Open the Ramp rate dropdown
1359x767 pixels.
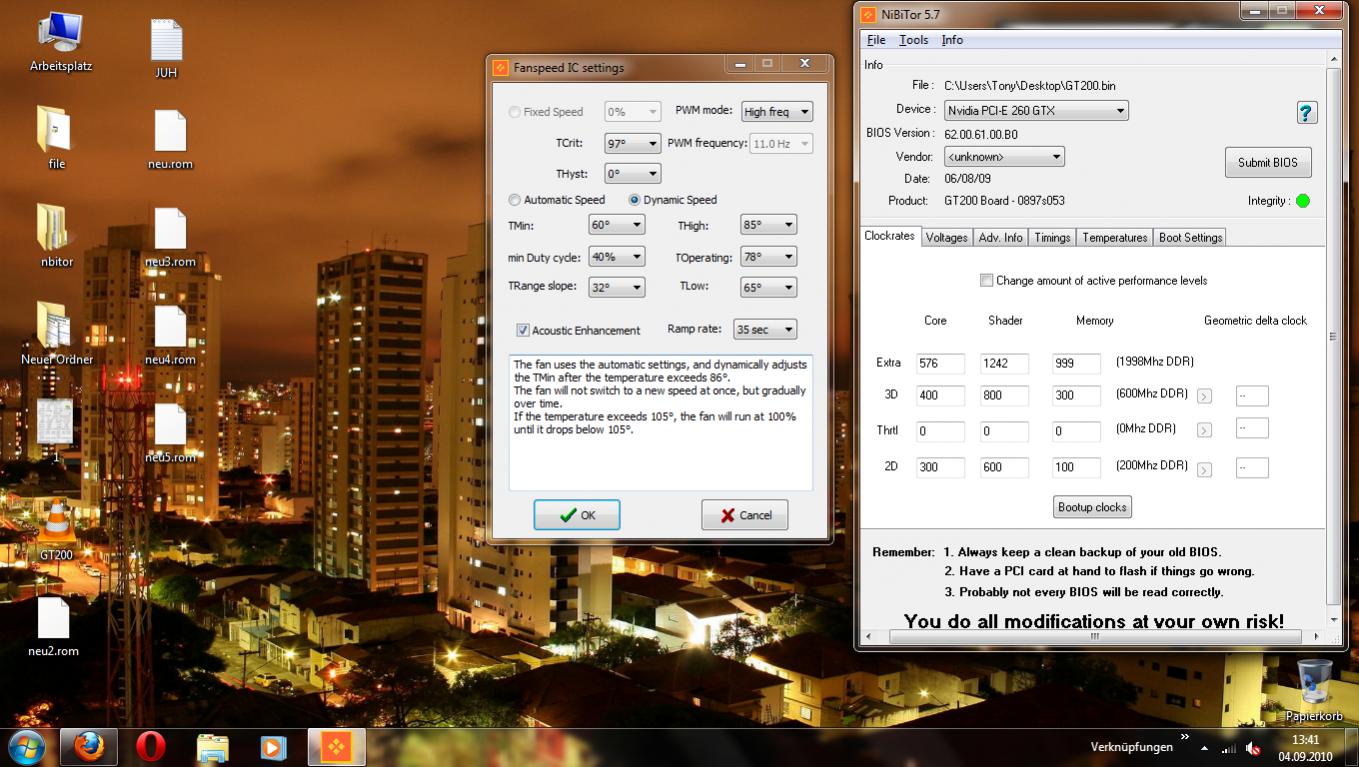tap(765, 329)
